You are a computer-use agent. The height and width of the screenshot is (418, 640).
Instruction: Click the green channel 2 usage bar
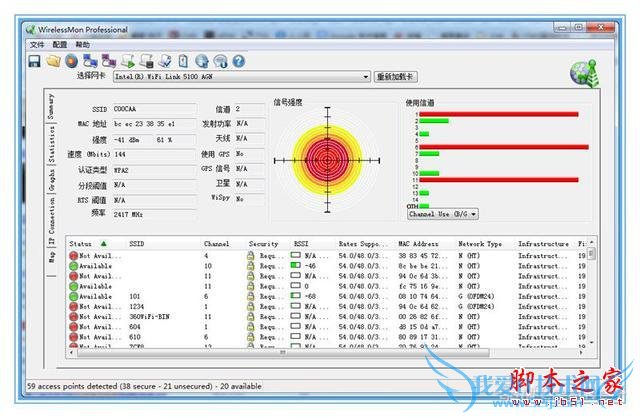(434, 121)
